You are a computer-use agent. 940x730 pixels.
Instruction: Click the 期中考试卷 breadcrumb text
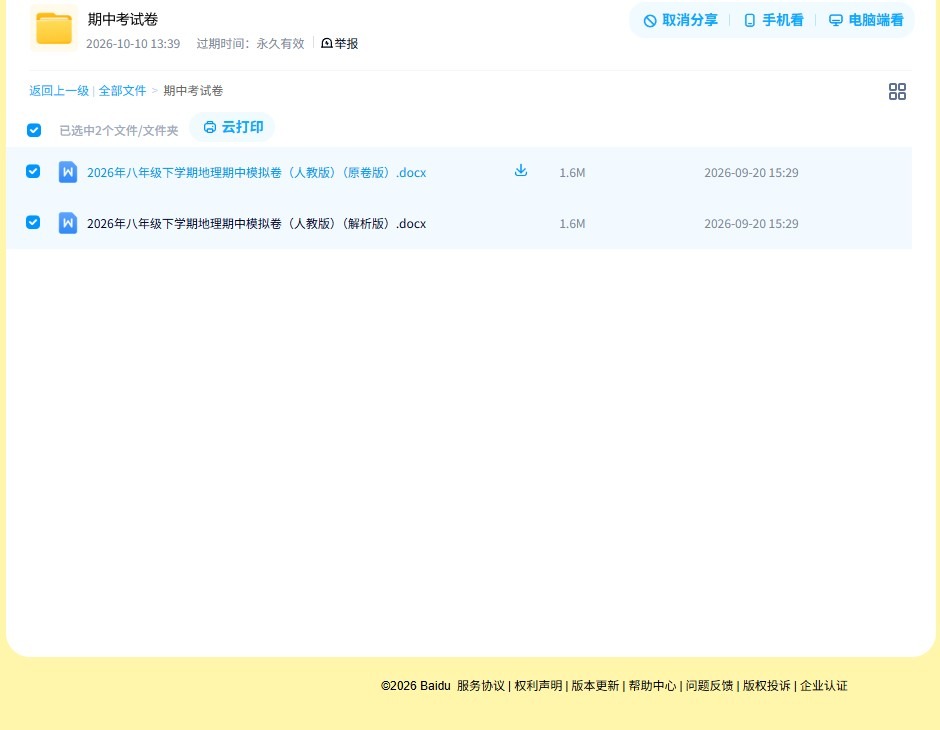point(193,91)
